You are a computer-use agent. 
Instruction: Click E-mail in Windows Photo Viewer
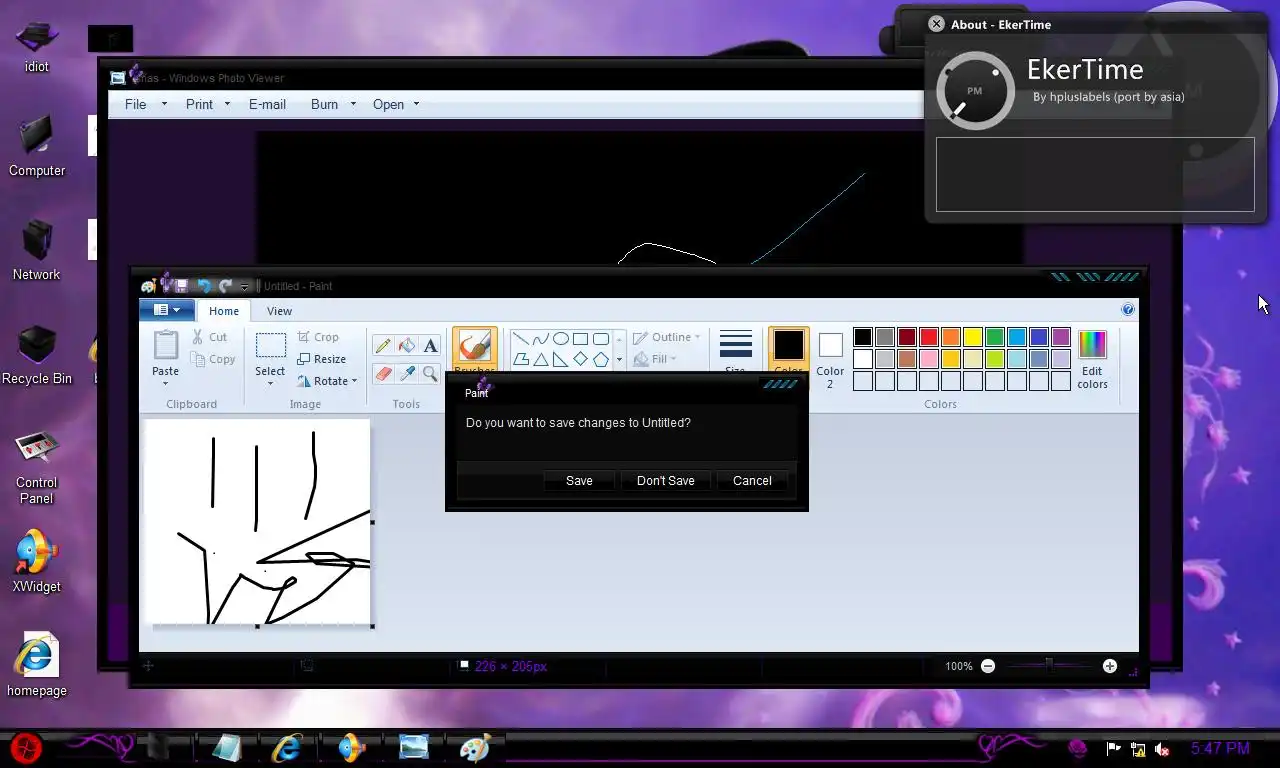point(267,104)
